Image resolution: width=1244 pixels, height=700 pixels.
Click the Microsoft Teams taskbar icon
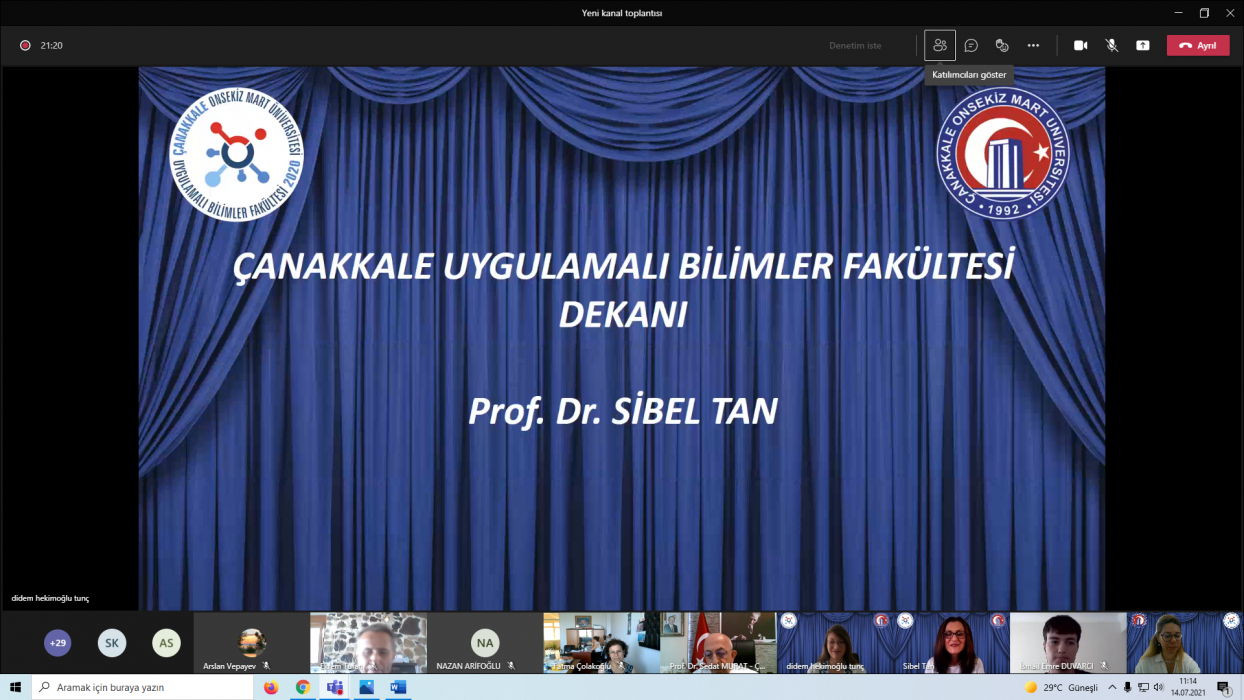(335, 687)
